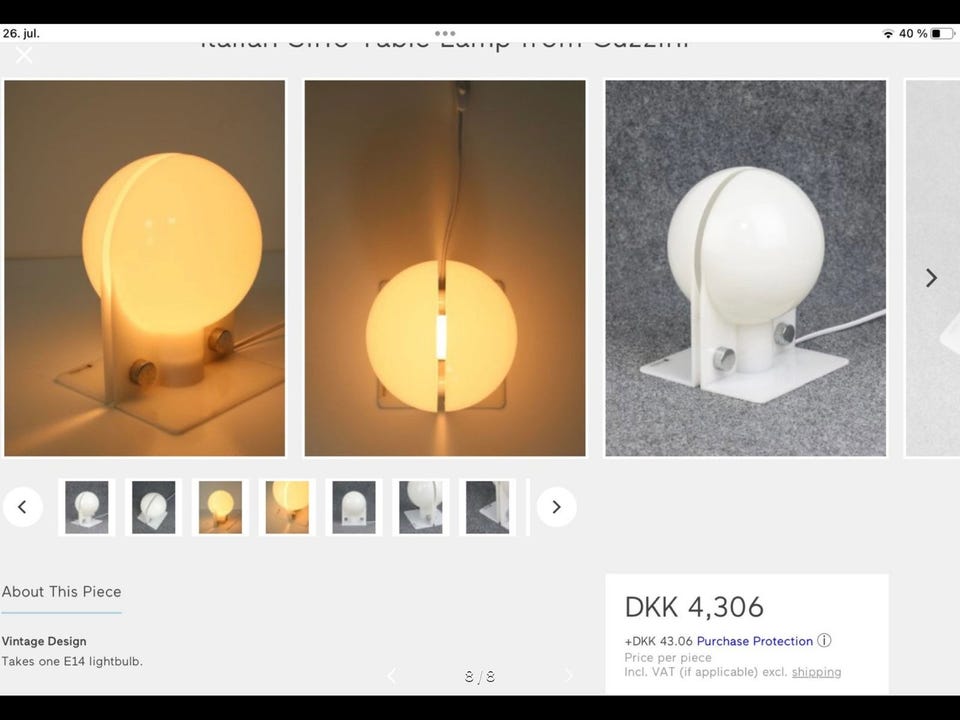960x720 pixels.
Task: Select the fourth thumbnail of the glowing lamp closeup
Action: coord(287,507)
